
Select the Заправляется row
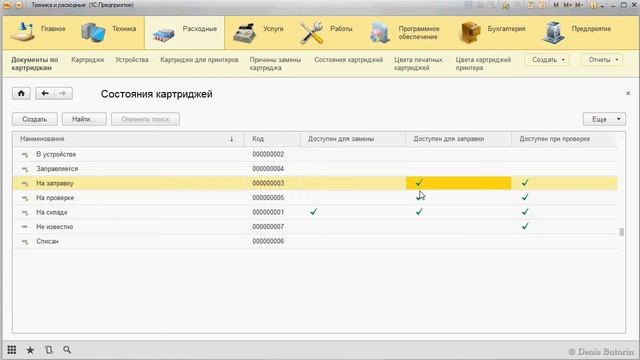coord(315,169)
